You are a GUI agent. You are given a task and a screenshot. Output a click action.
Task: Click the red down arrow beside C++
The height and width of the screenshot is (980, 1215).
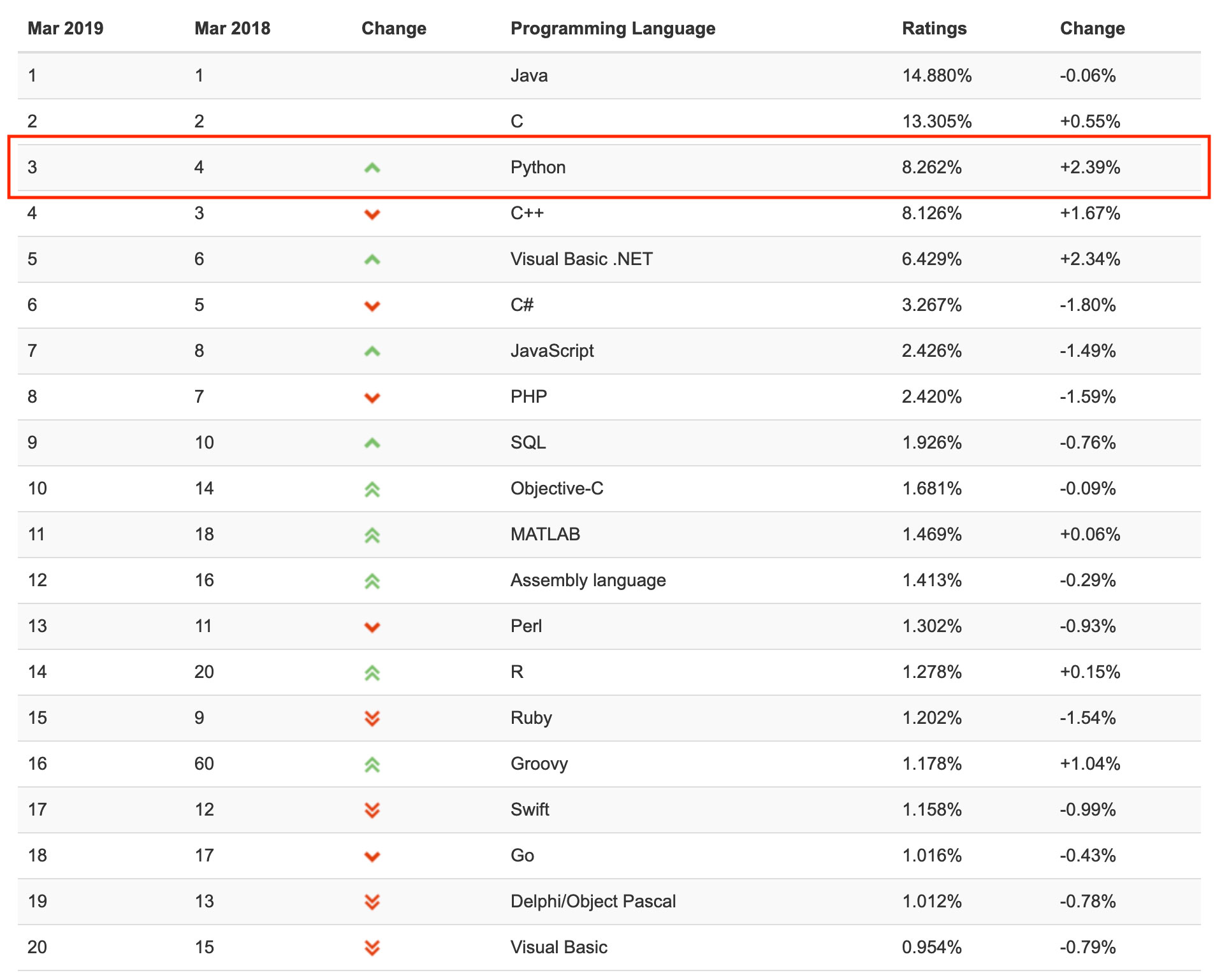pos(372,214)
